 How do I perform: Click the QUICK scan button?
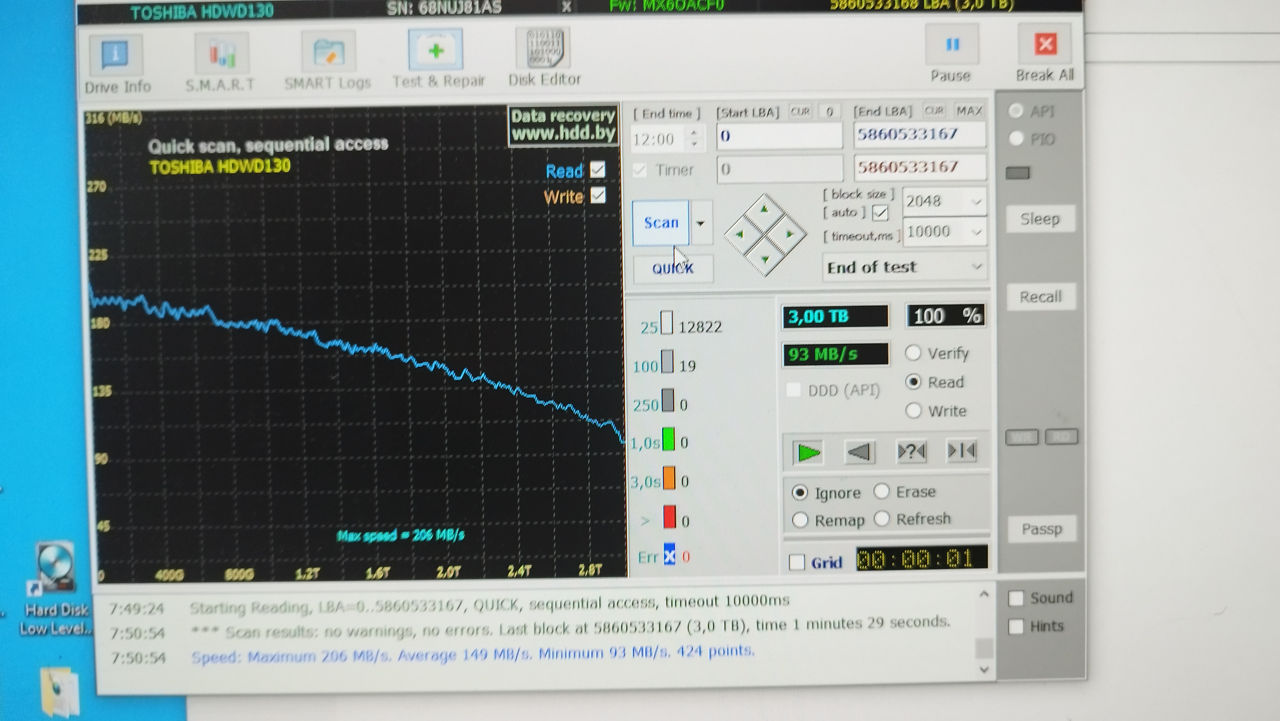tap(673, 268)
